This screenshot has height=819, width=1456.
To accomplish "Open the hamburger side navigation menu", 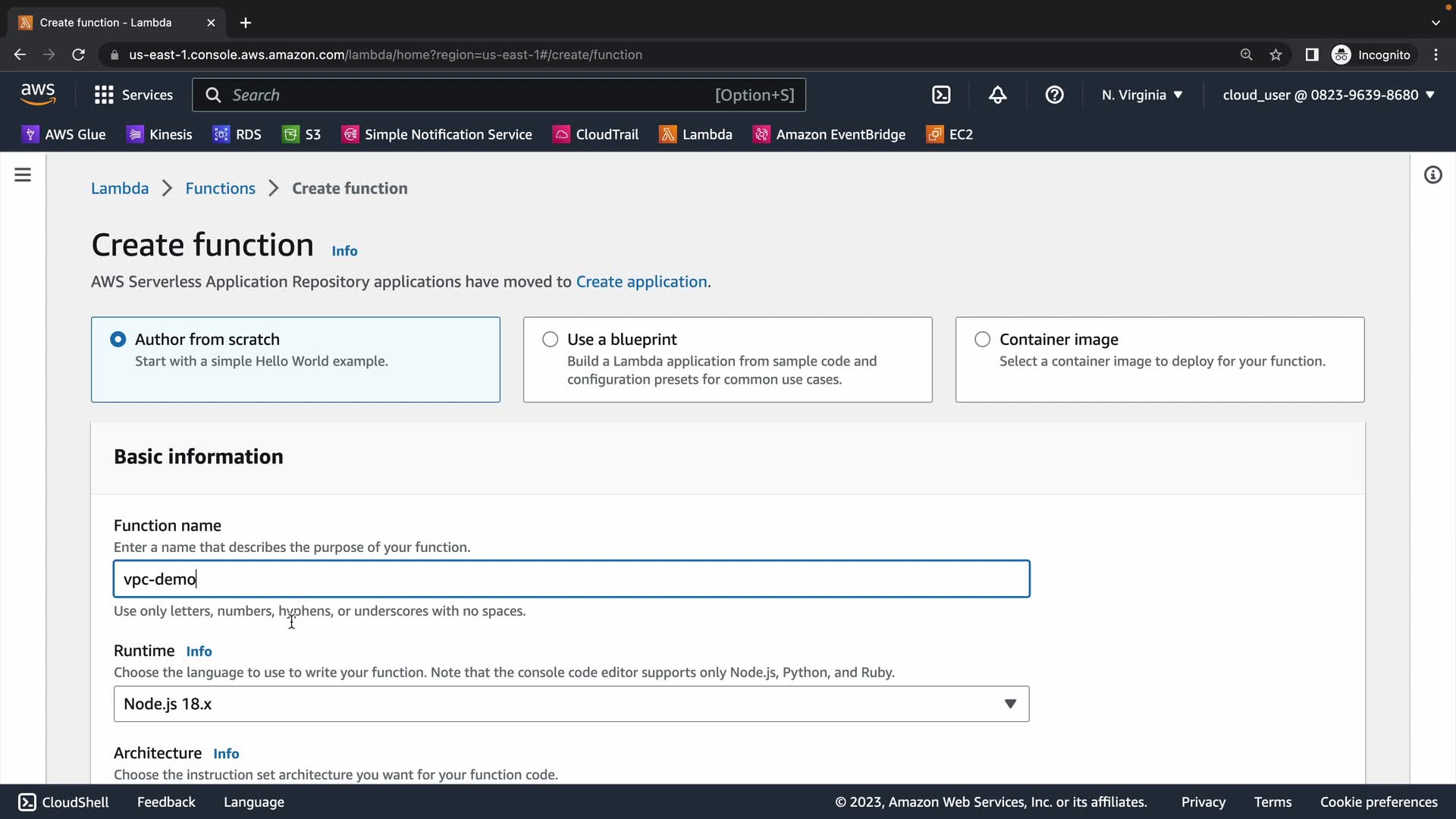I will [23, 175].
